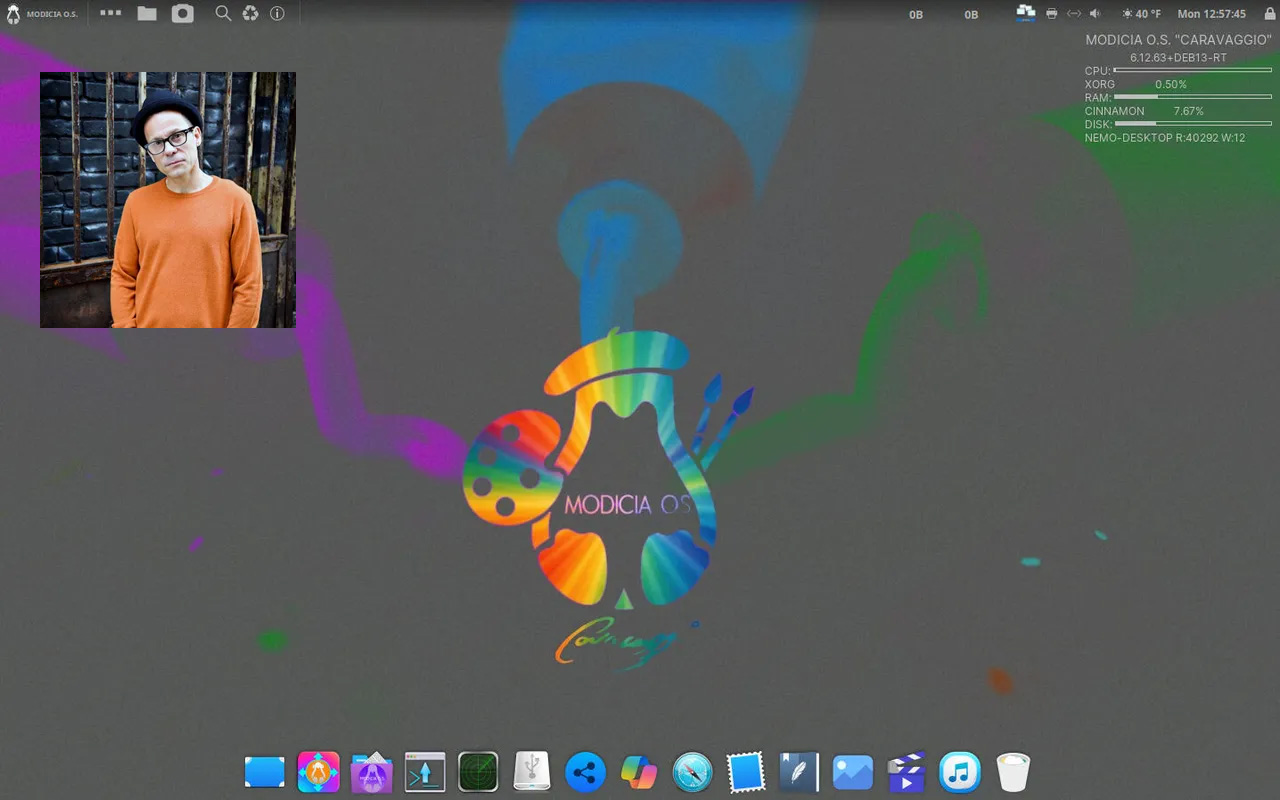
Task: Launch the green radar app from dock
Action: (478, 773)
